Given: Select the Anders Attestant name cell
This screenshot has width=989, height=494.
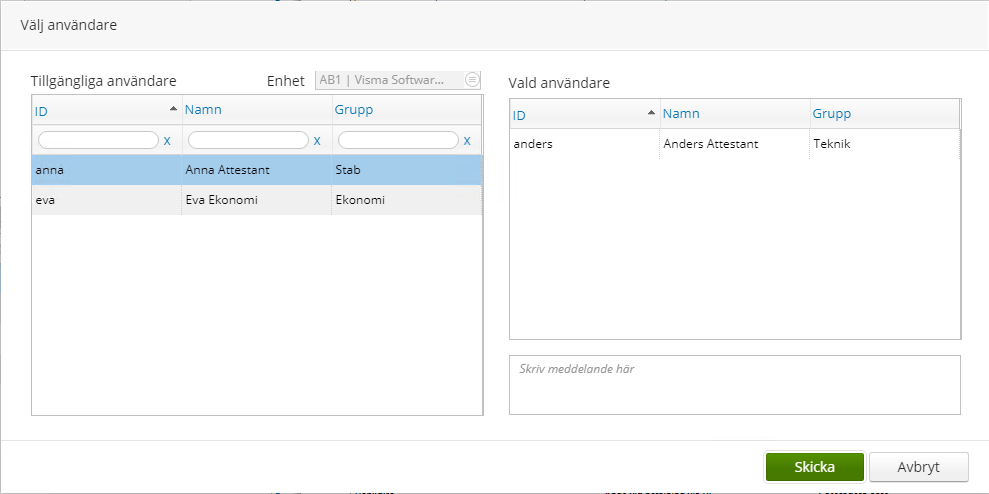Looking at the screenshot, I should (x=735, y=144).
